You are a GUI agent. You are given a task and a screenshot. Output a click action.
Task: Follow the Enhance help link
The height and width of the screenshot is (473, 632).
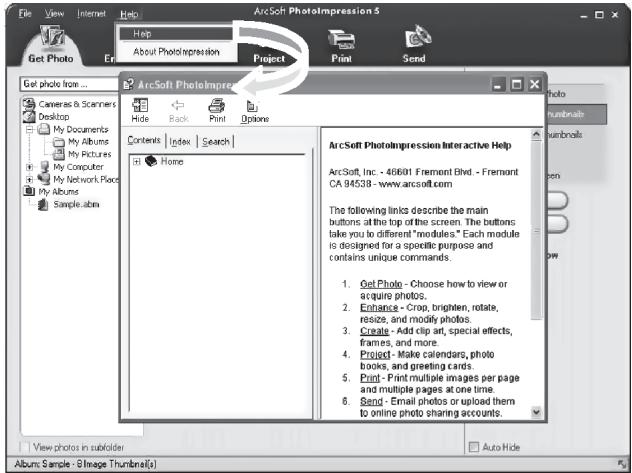[379, 307]
